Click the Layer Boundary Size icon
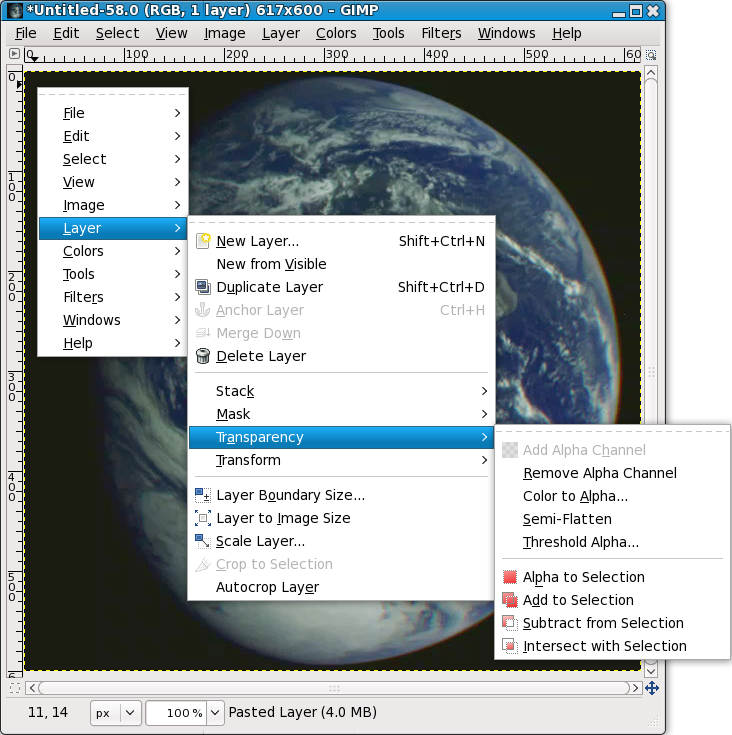Image resolution: width=732 pixels, height=735 pixels. tap(203, 495)
